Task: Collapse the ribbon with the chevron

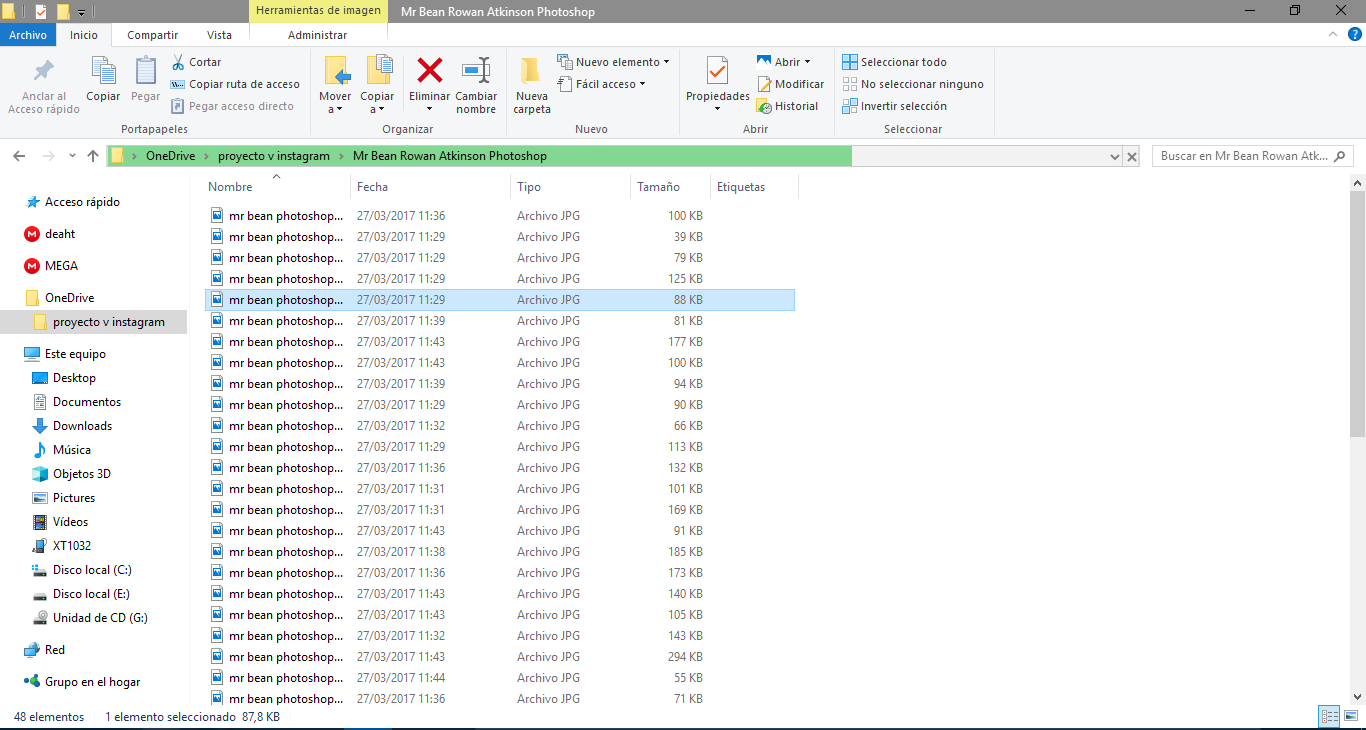Action: tap(1331, 35)
